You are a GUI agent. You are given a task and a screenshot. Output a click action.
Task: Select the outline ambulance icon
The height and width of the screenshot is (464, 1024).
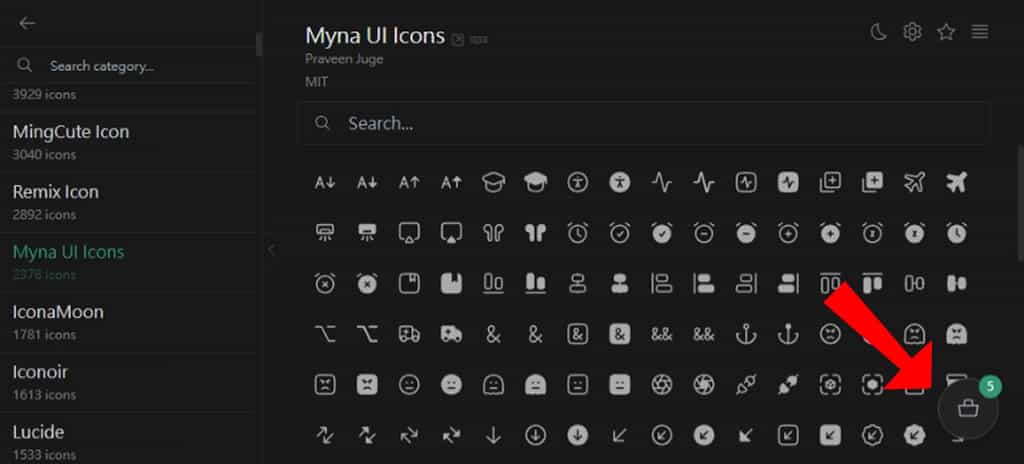pos(409,334)
